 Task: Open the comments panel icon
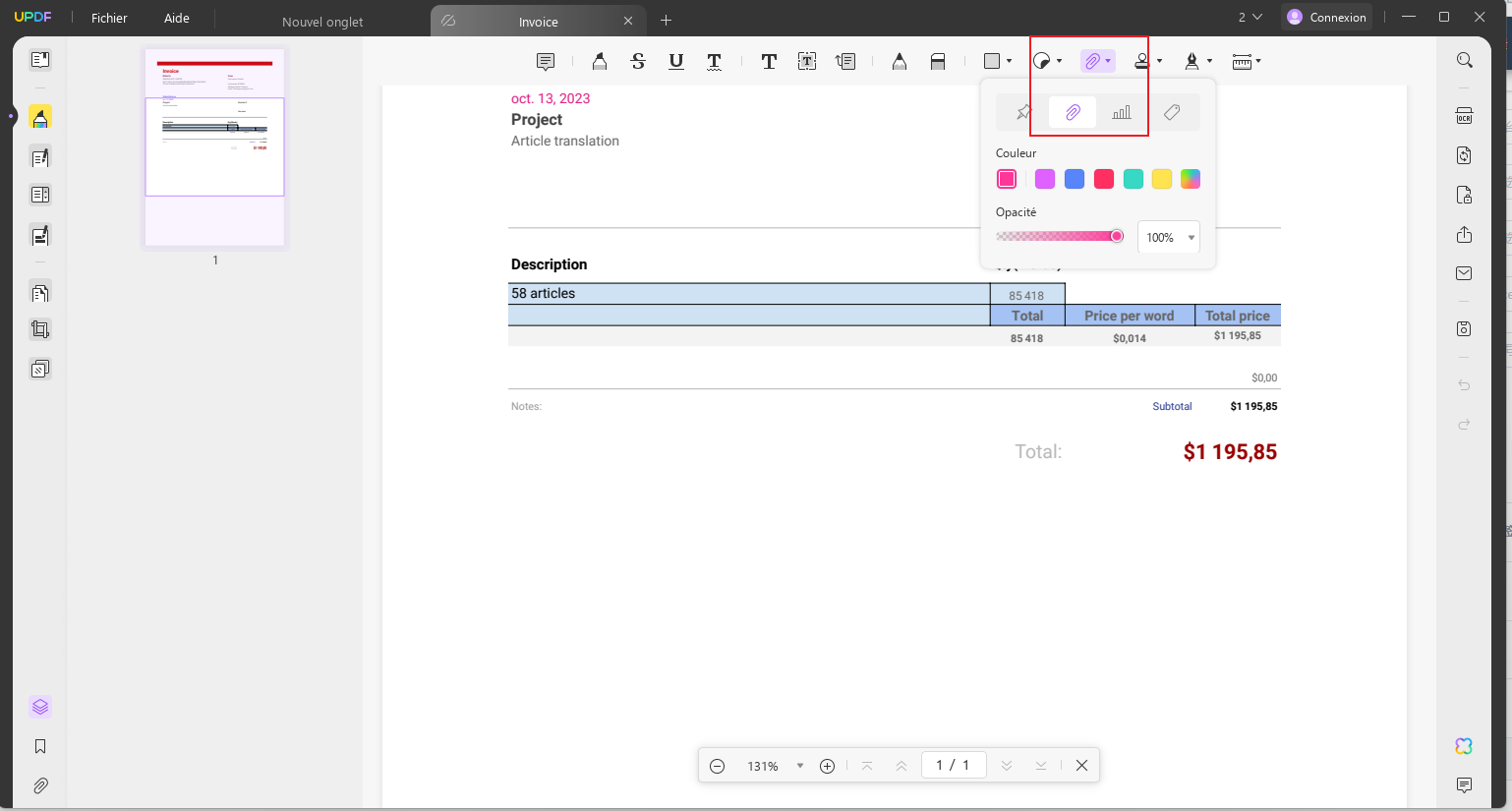coord(1465,784)
